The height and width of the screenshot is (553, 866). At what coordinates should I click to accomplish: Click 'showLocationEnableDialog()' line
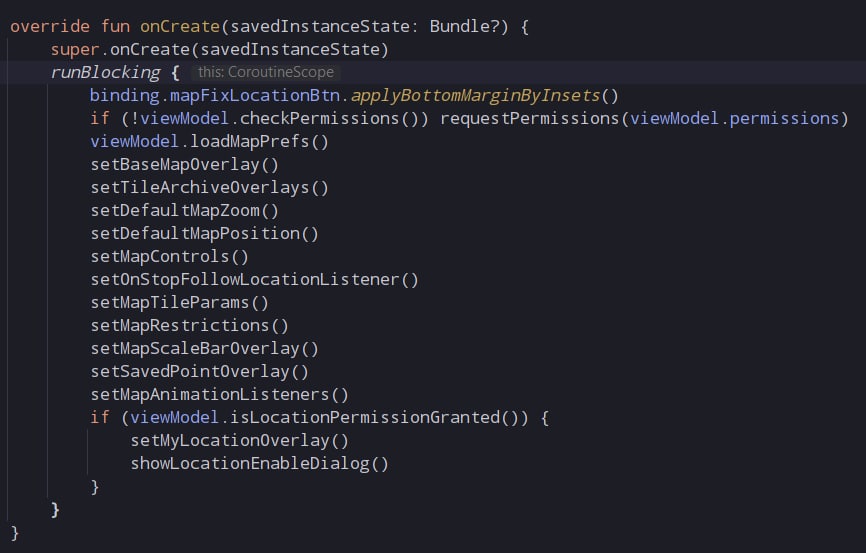click(259, 464)
